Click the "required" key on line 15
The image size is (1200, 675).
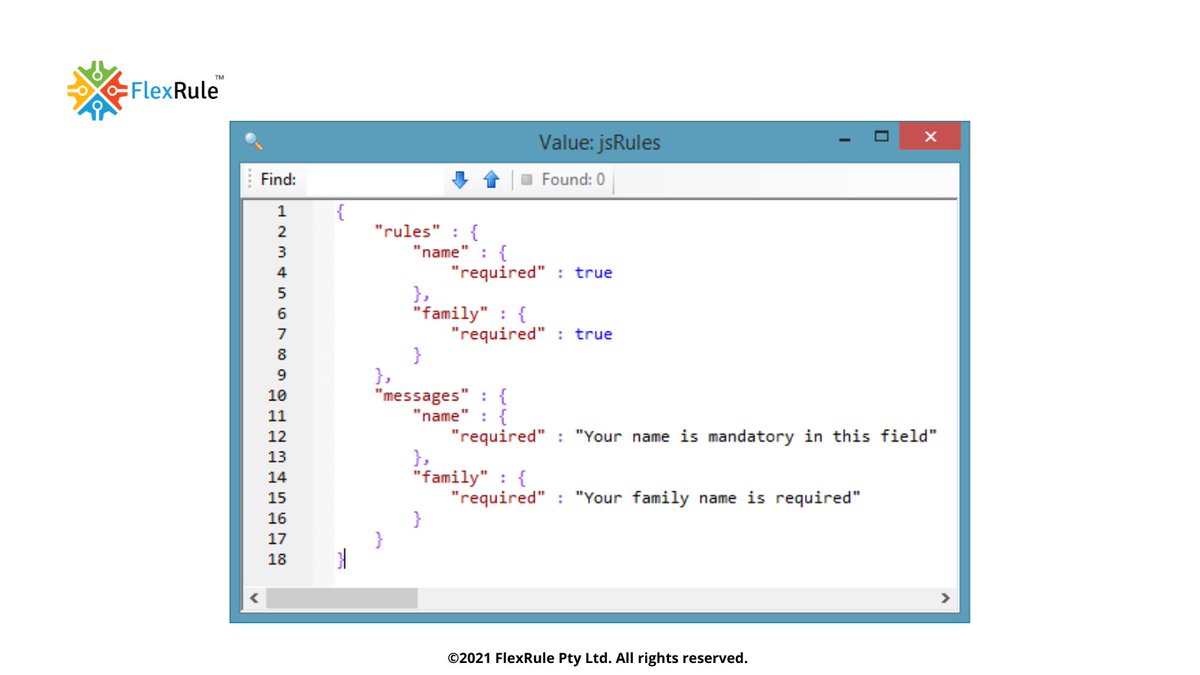coord(498,498)
